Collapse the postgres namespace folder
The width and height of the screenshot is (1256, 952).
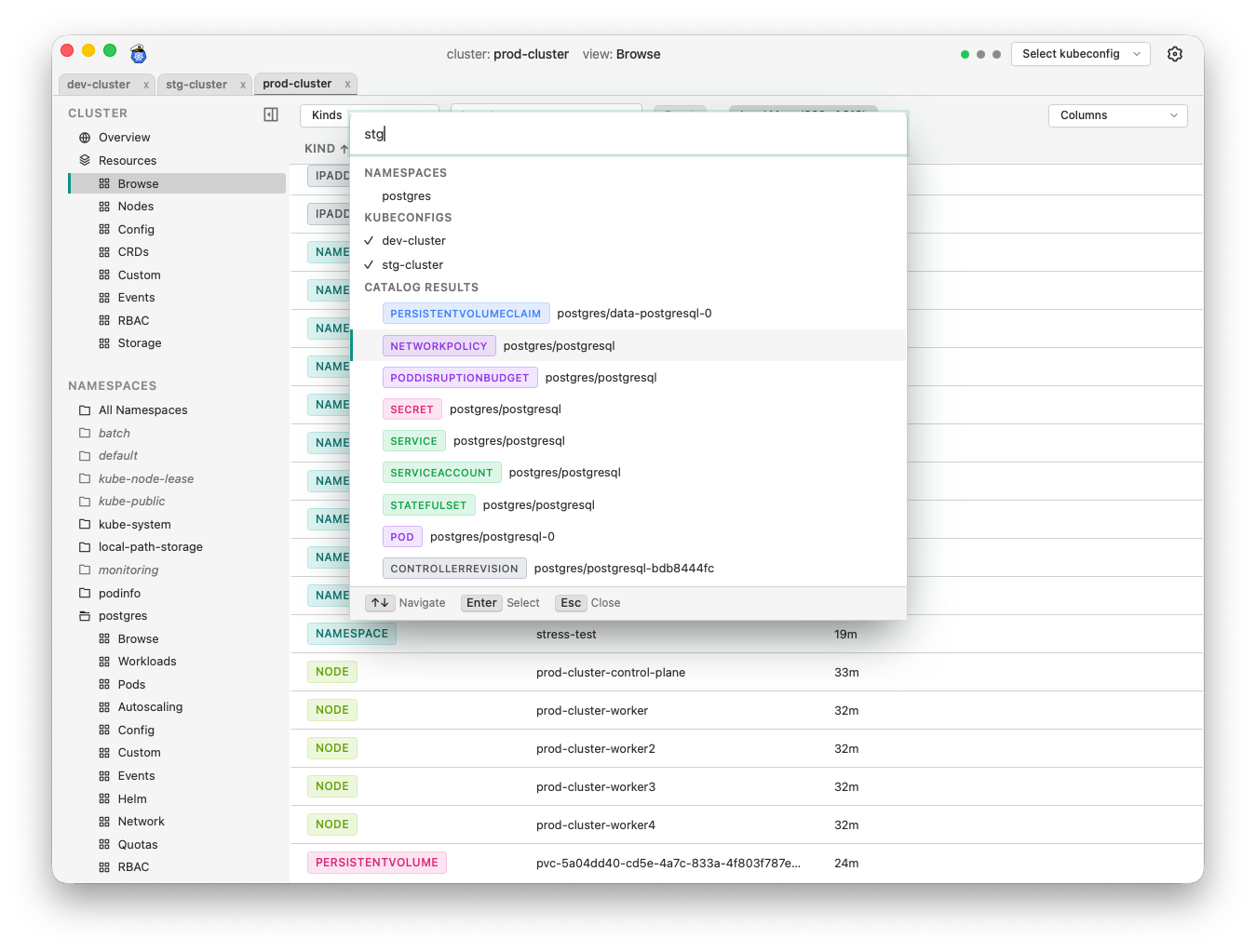click(85, 616)
